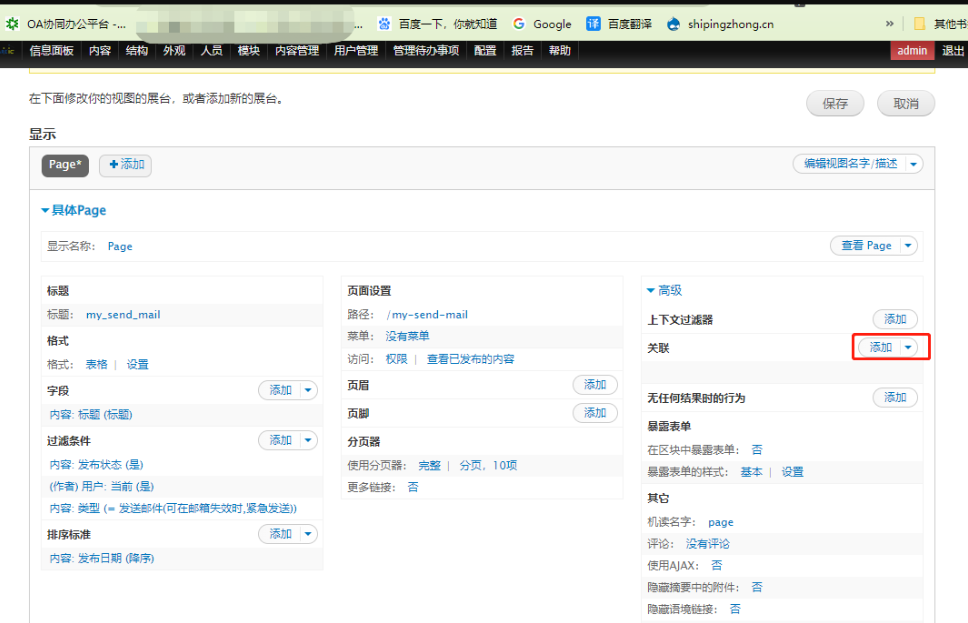This screenshot has height=623, width=968.
Task: Select the Page* display tab
Action: point(65,165)
